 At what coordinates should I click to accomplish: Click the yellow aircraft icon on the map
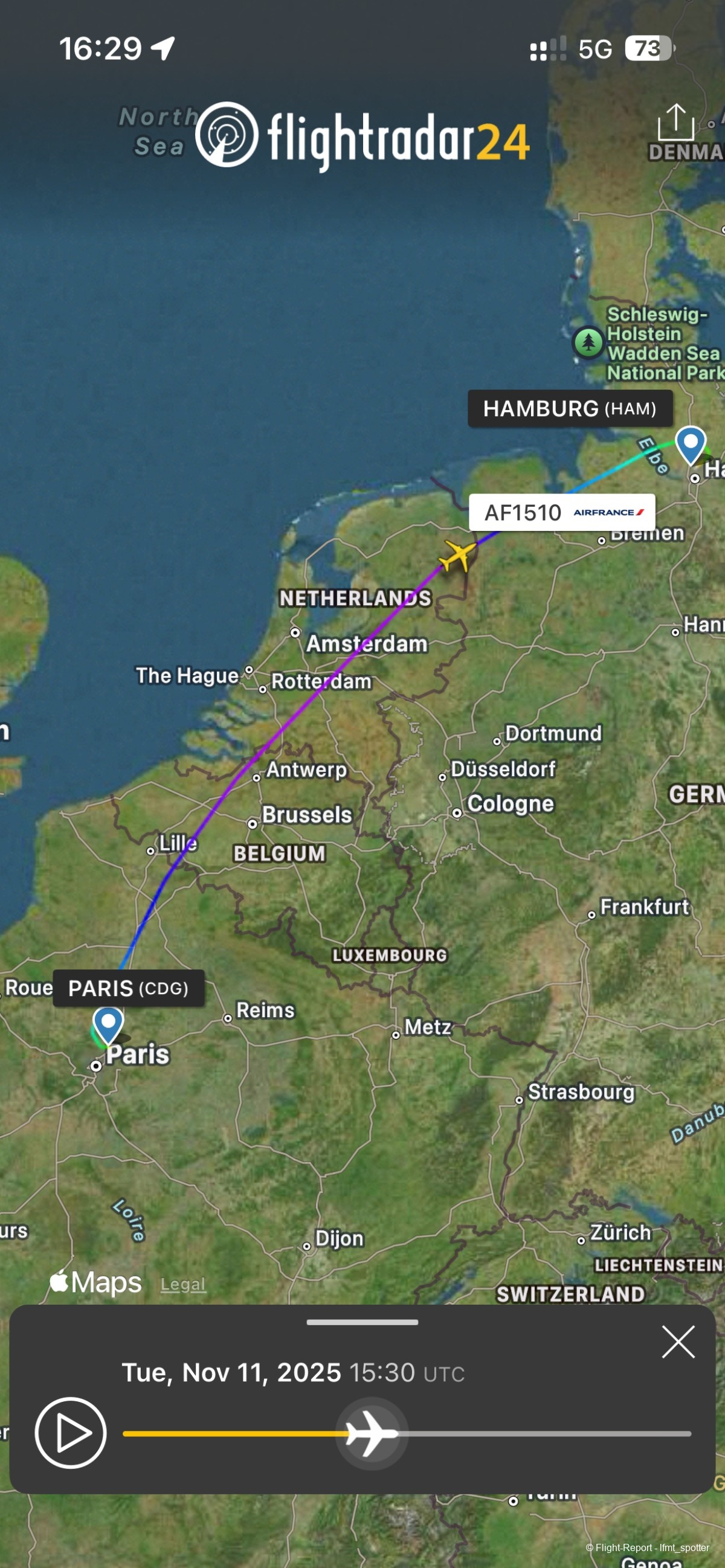tap(457, 555)
